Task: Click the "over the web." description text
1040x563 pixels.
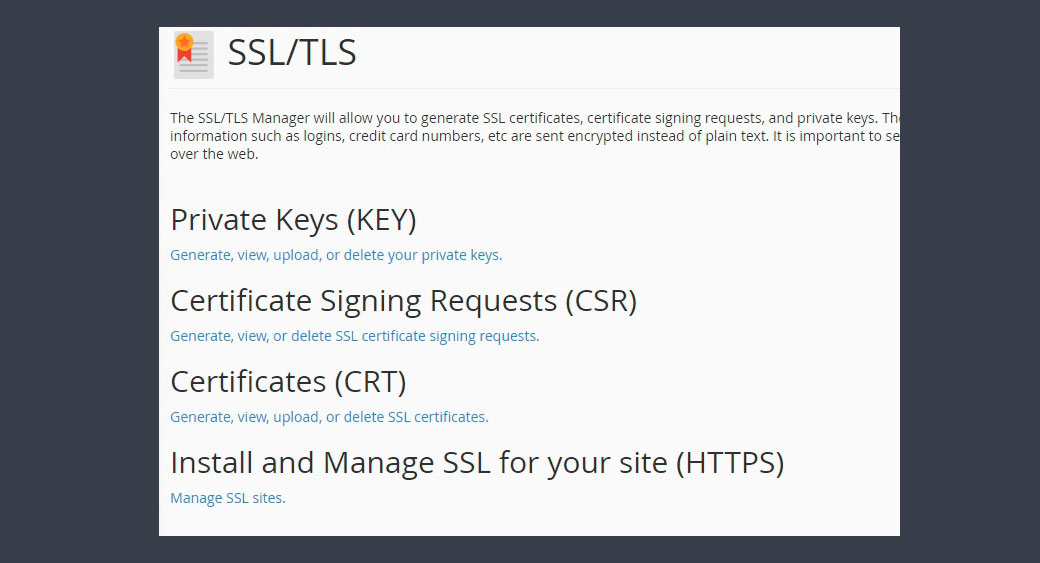Action: [x=214, y=154]
